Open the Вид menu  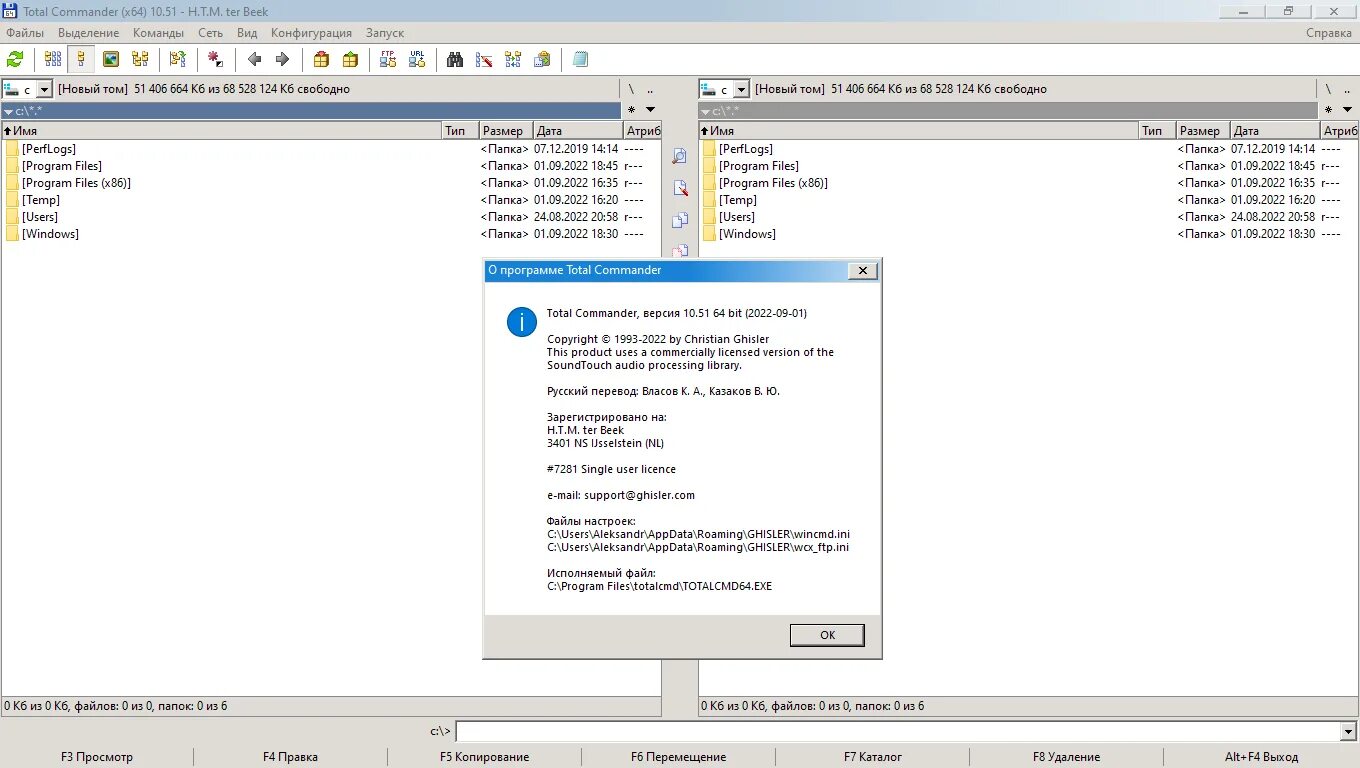pos(247,33)
